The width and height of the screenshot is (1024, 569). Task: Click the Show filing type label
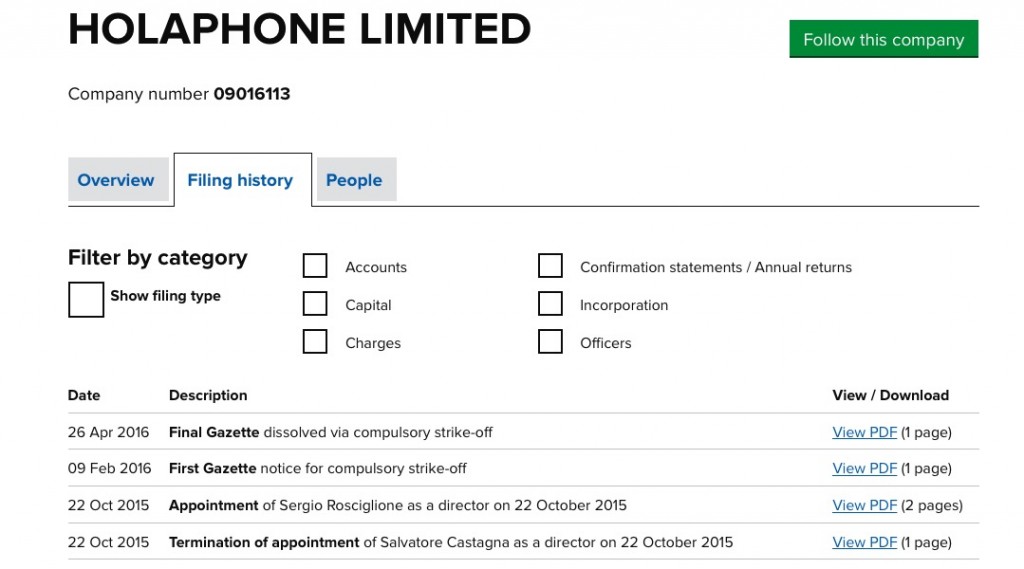pyautogui.click(x=165, y=296)
